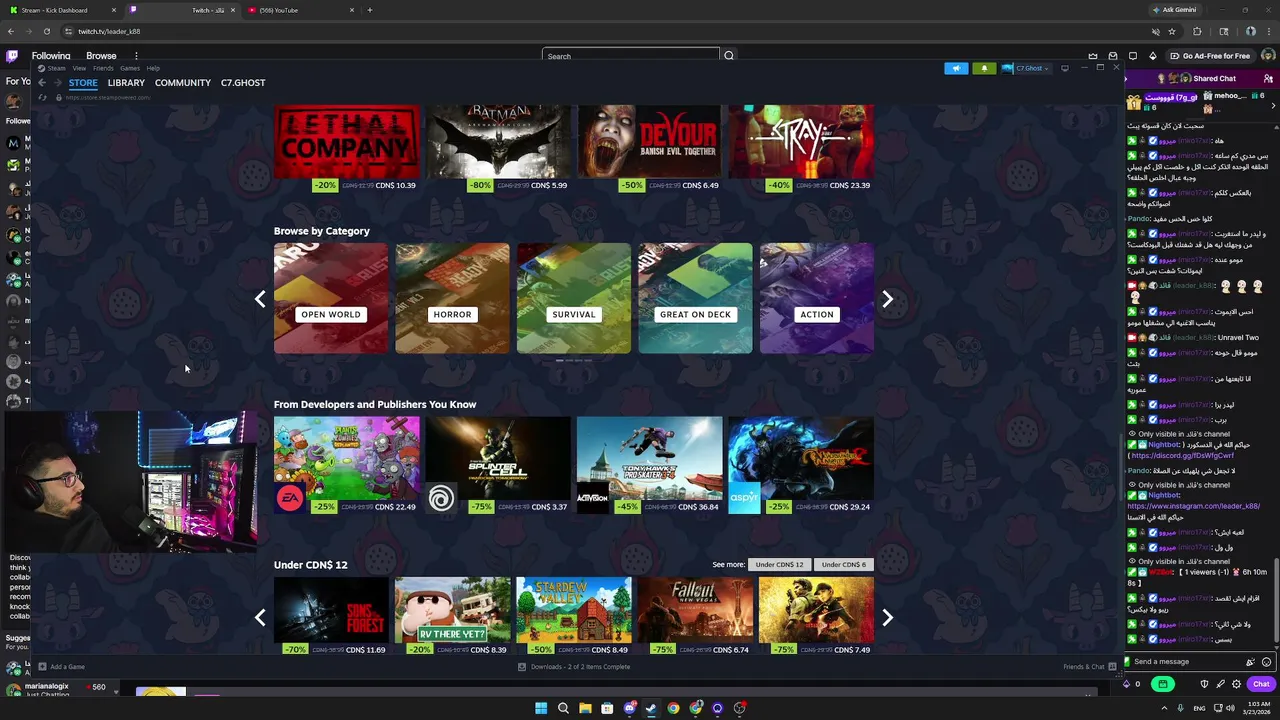Click Steam's forward navigation arrow

57,83
